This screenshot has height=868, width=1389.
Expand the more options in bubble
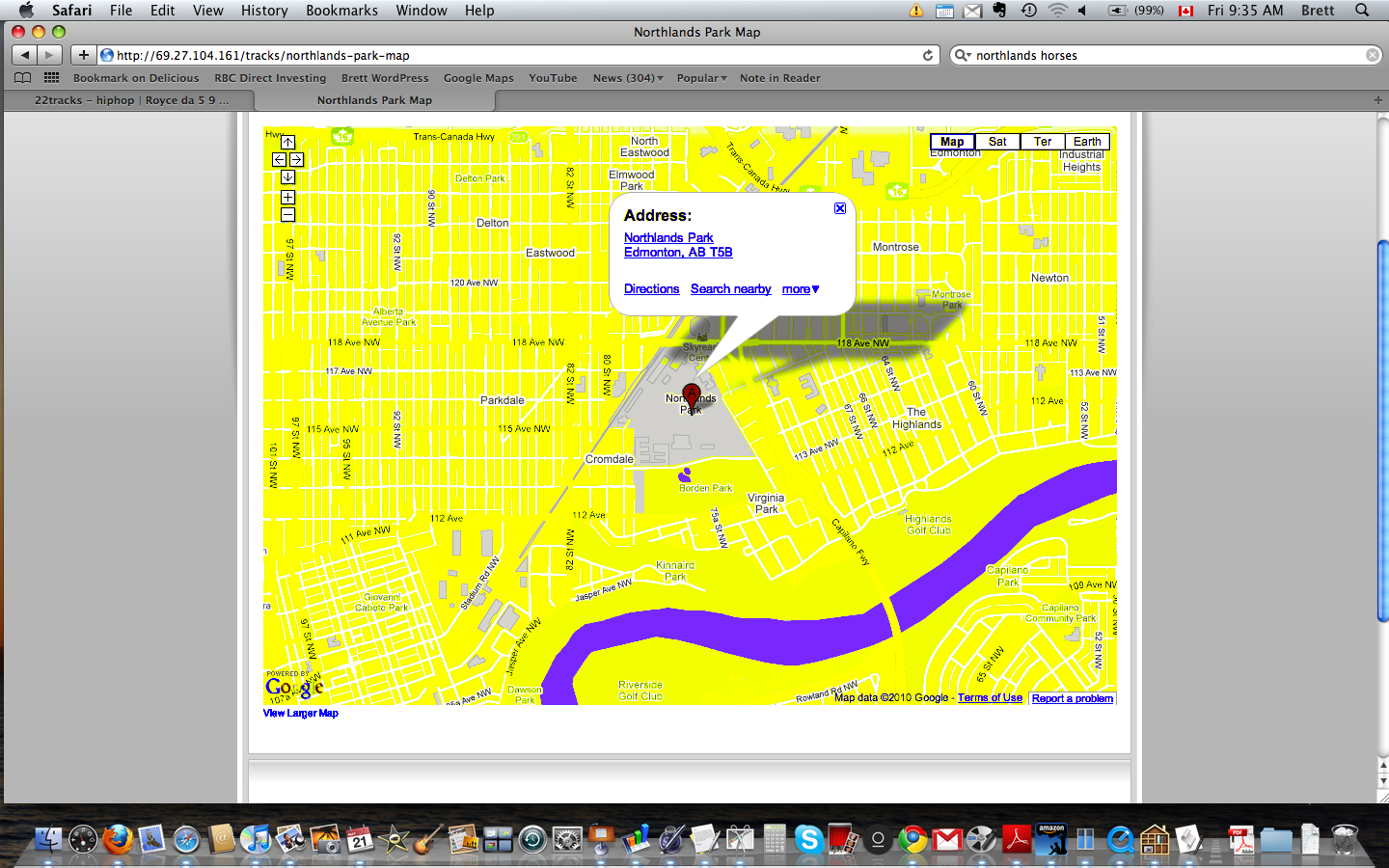tap(801, 289)
